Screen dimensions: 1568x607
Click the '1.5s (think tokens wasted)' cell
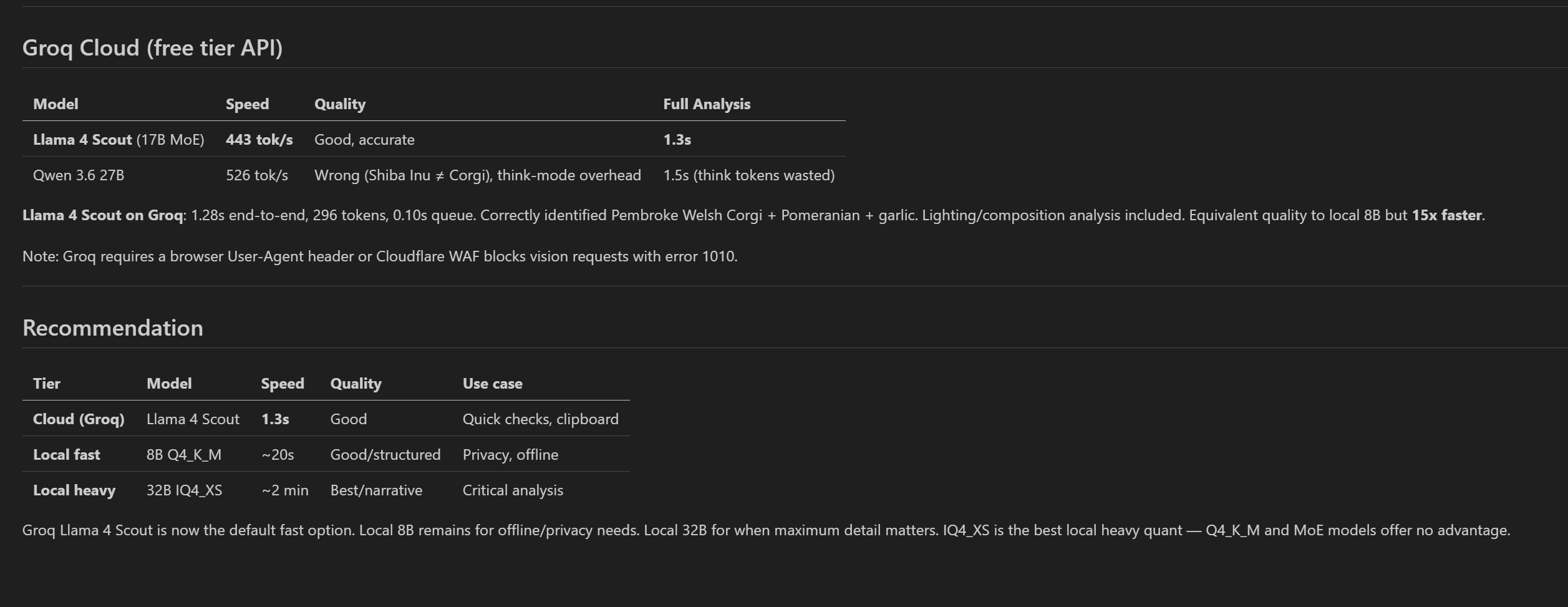749,175
